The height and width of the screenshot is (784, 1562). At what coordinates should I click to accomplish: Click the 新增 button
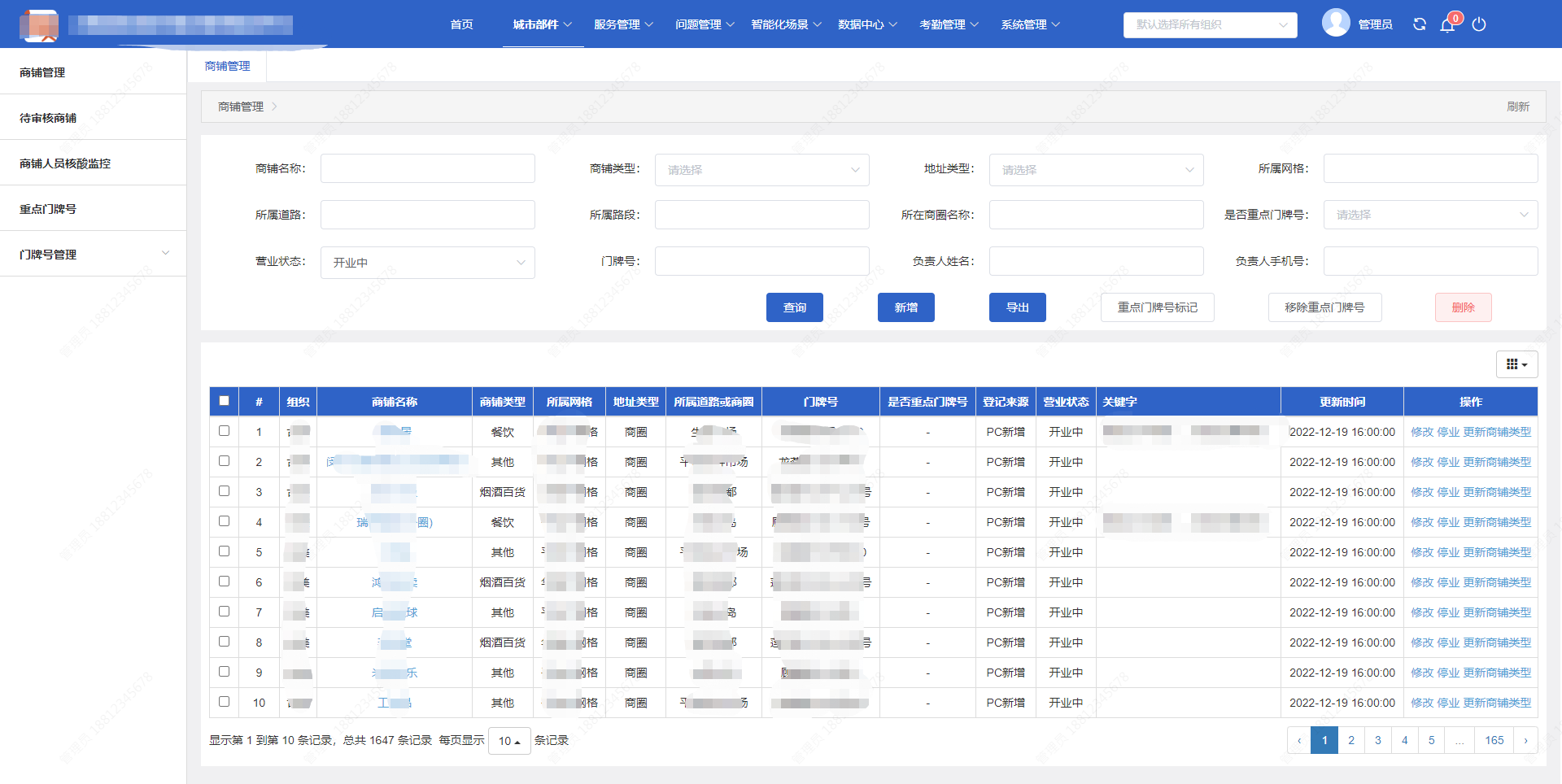click(906, 307)
